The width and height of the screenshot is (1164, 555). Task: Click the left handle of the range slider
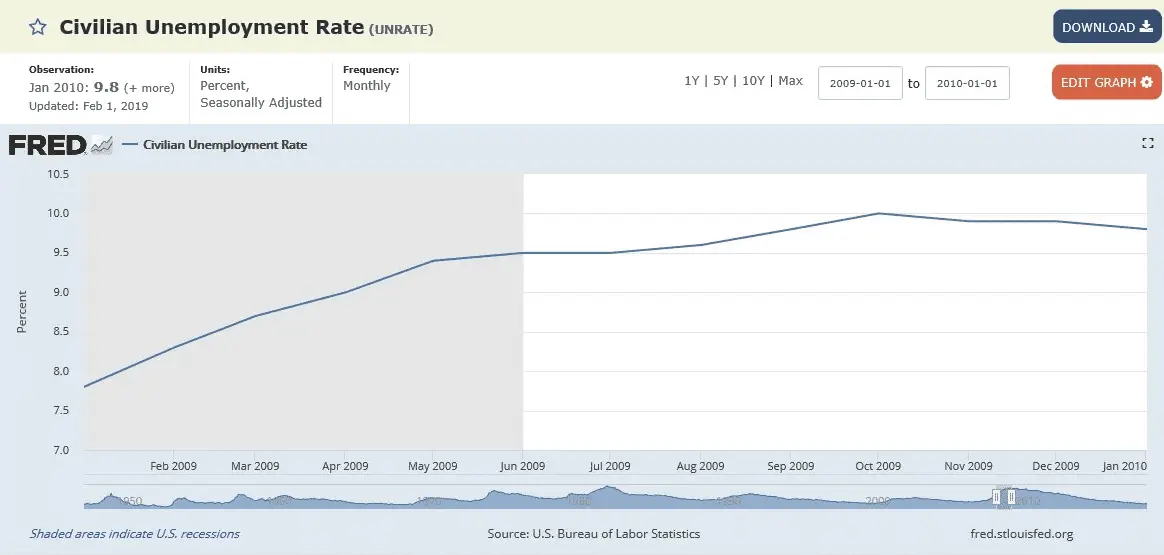(x=998, y=496)
